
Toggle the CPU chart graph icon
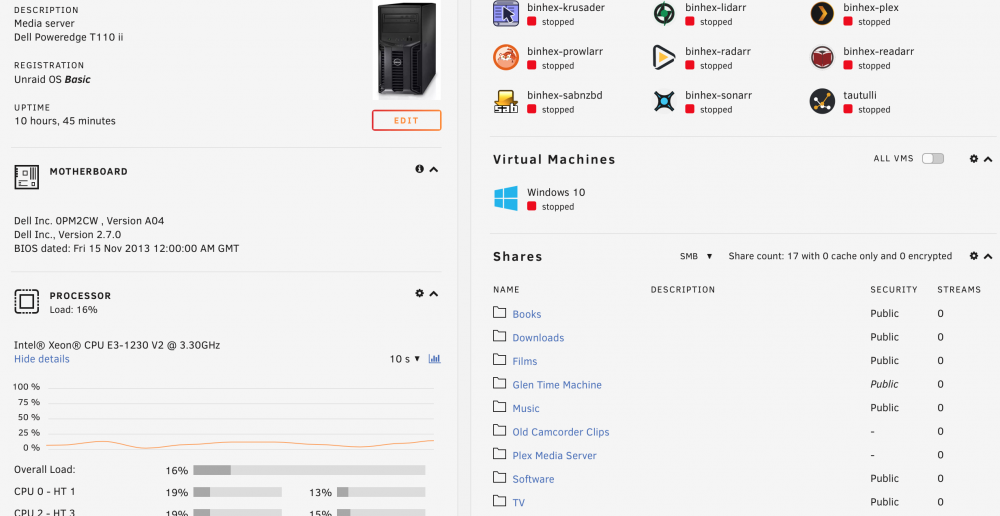tap(434, 358)
